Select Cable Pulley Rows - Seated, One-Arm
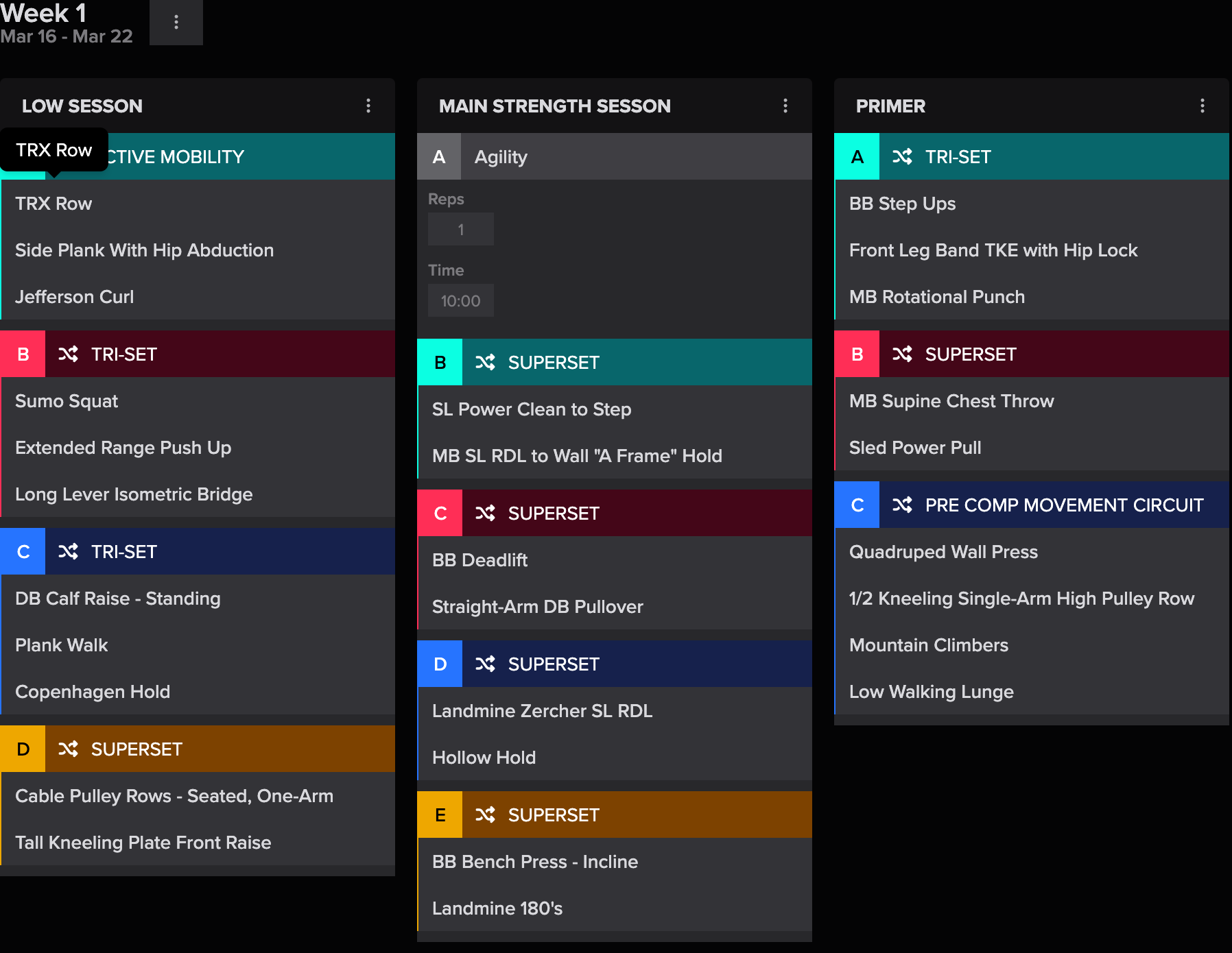Image resolution: width=1232 pixels, height=953 pixels. pyautogui.click(x=198, y=795)
